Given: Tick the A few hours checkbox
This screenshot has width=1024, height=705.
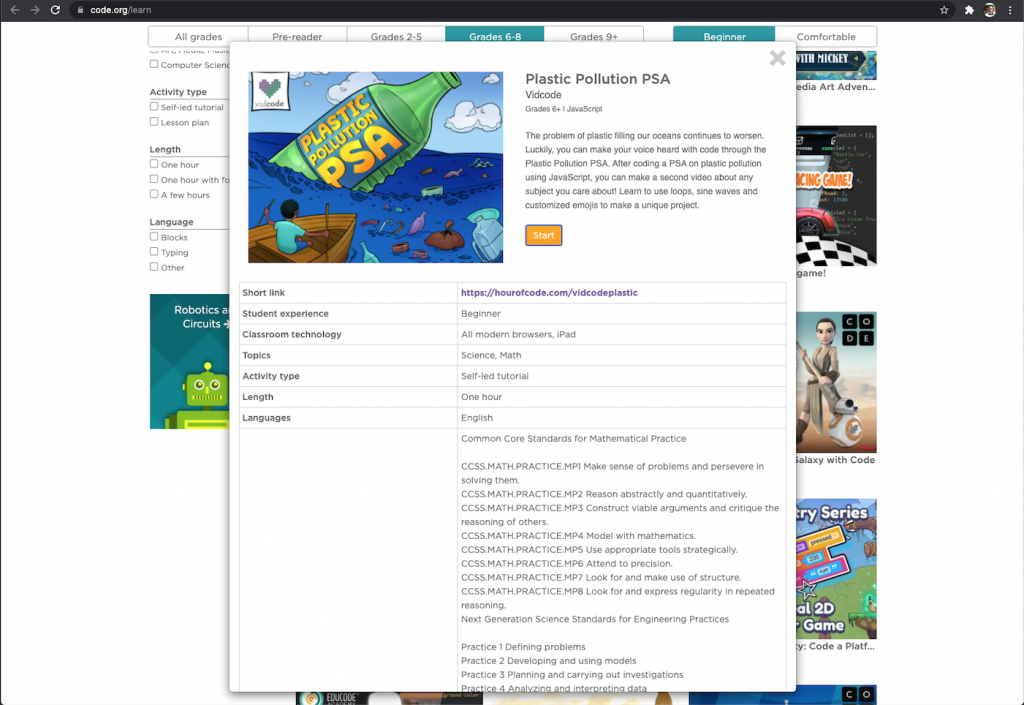Looking at the screenshot, I should [x=154, y=194].
